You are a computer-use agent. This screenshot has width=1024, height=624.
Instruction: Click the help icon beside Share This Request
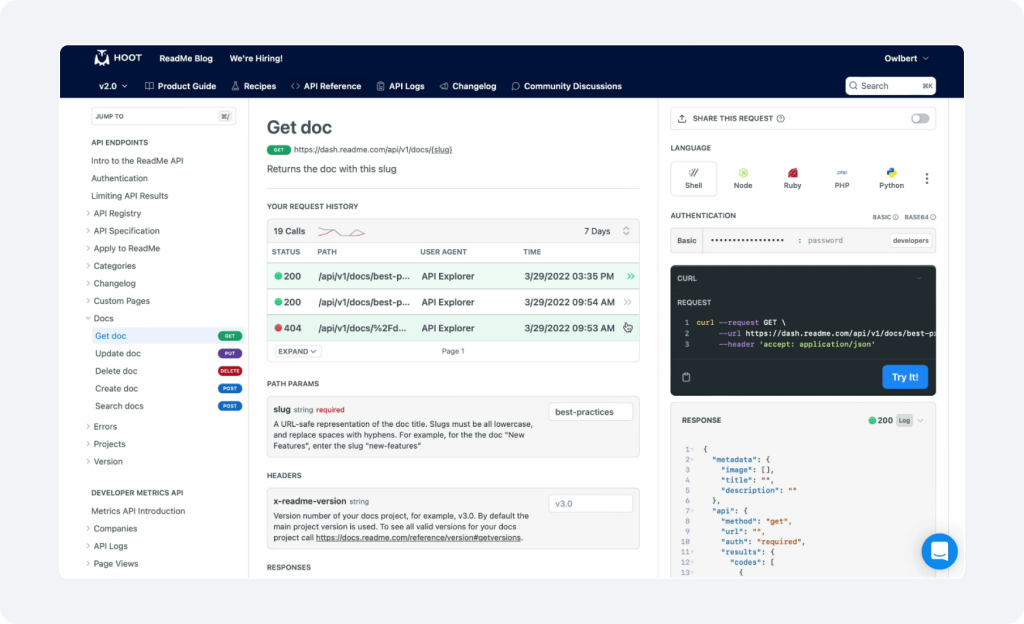tap(780, 119)
